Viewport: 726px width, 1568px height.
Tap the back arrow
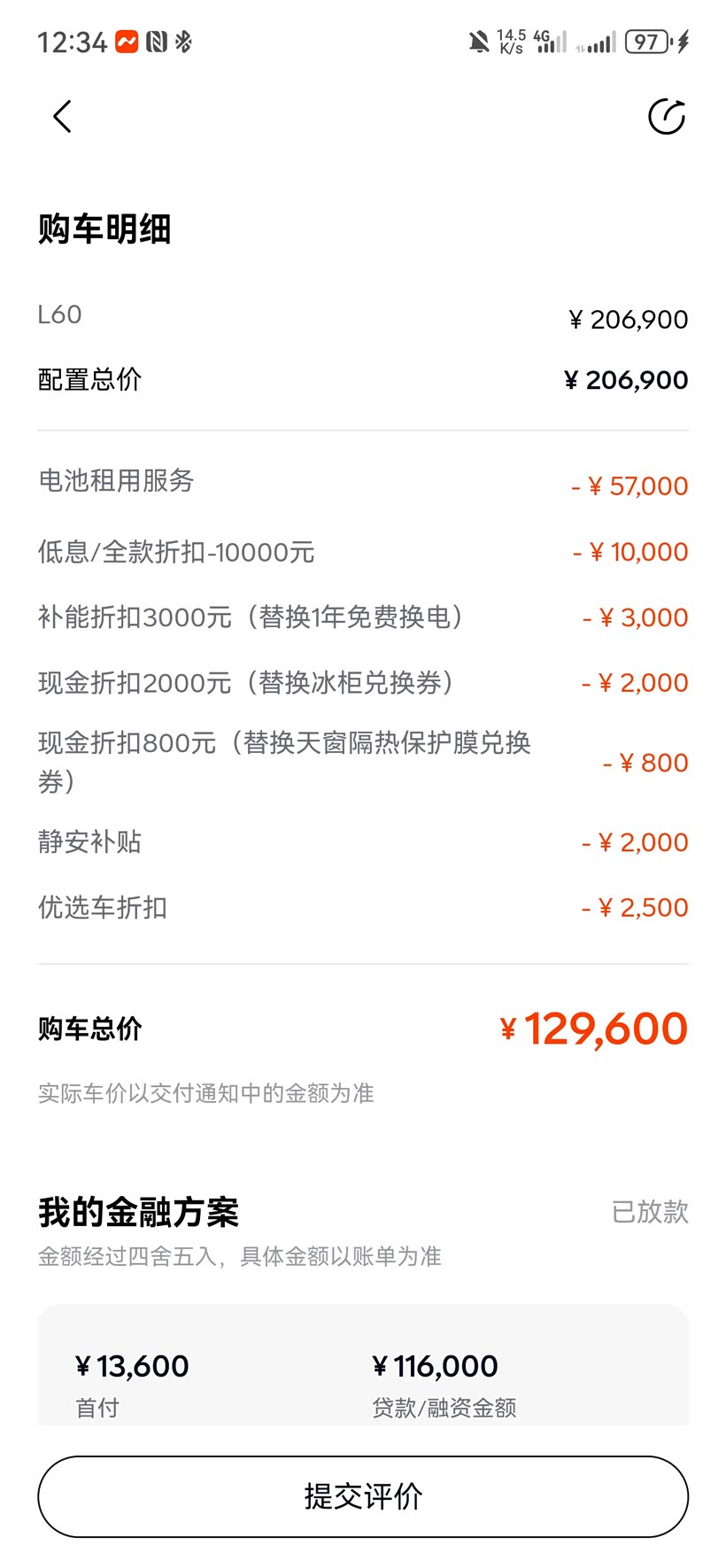(x=62, y=117)
